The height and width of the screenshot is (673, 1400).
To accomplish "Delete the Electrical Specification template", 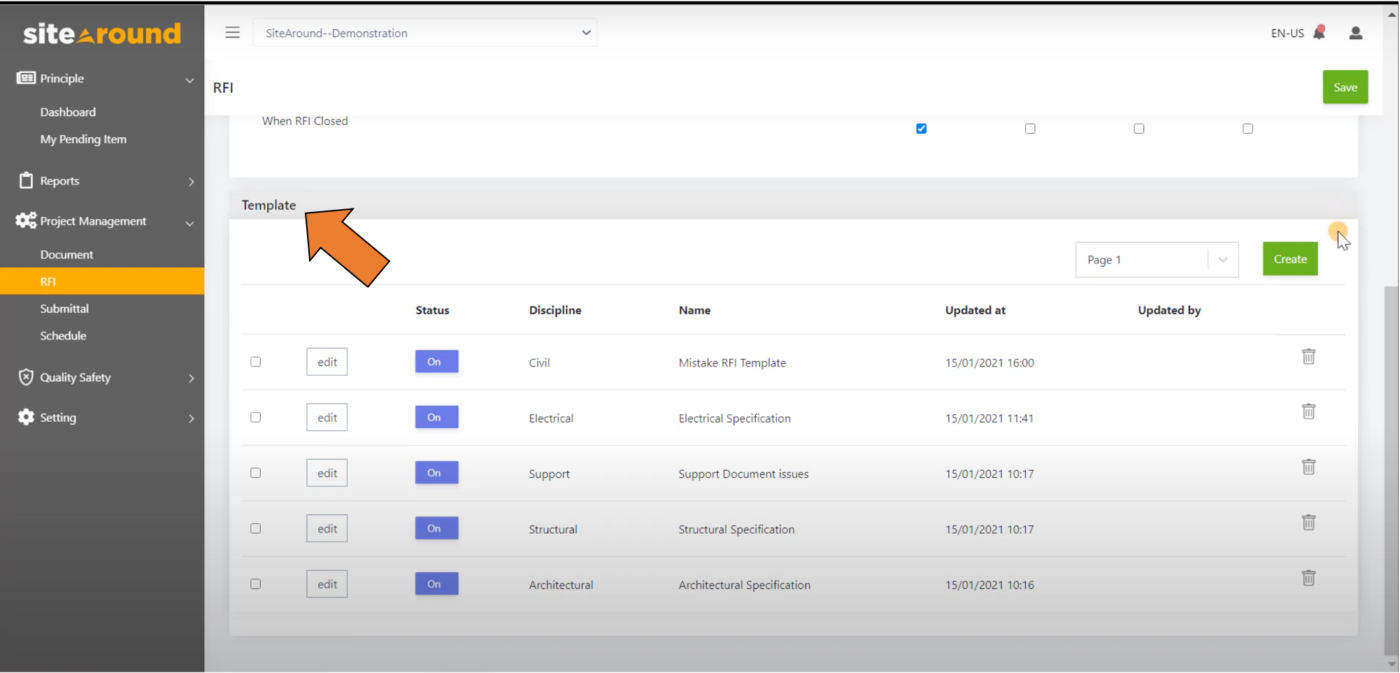I will click(x=1308, y=411).
